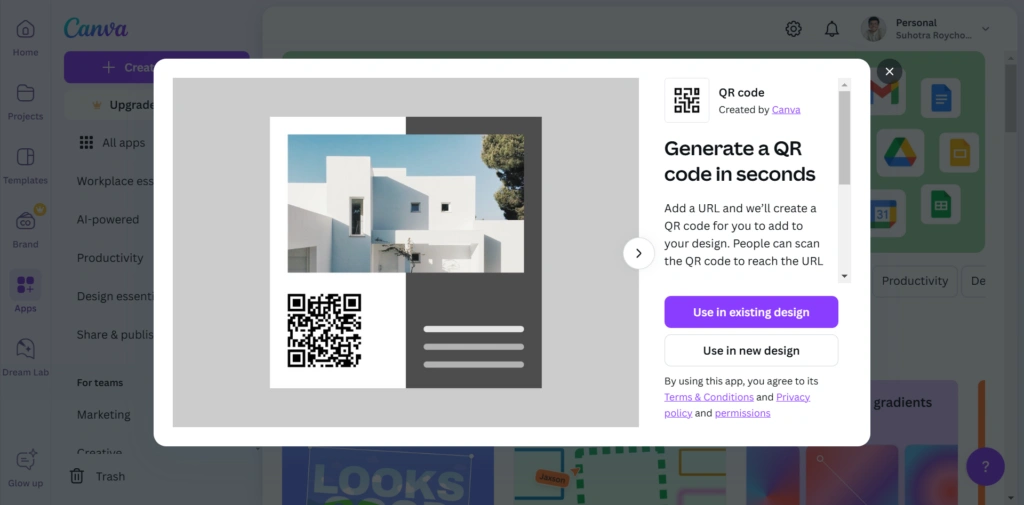Viewport: 1024px width, 505px height.
Task: Select the Productivity tab chip
Action: tap(914, 281)
